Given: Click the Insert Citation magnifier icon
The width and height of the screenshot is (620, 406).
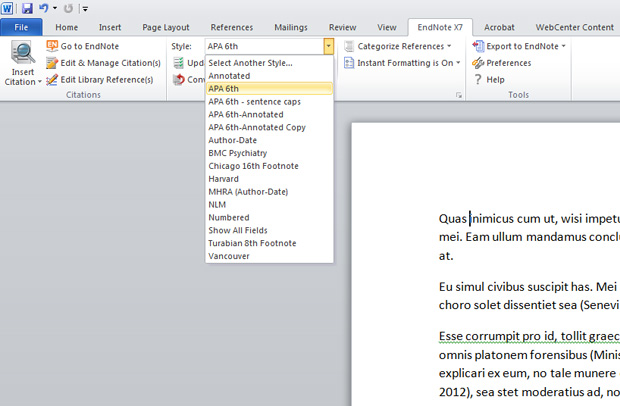Looking at the screenshot, I should [23, 53].
